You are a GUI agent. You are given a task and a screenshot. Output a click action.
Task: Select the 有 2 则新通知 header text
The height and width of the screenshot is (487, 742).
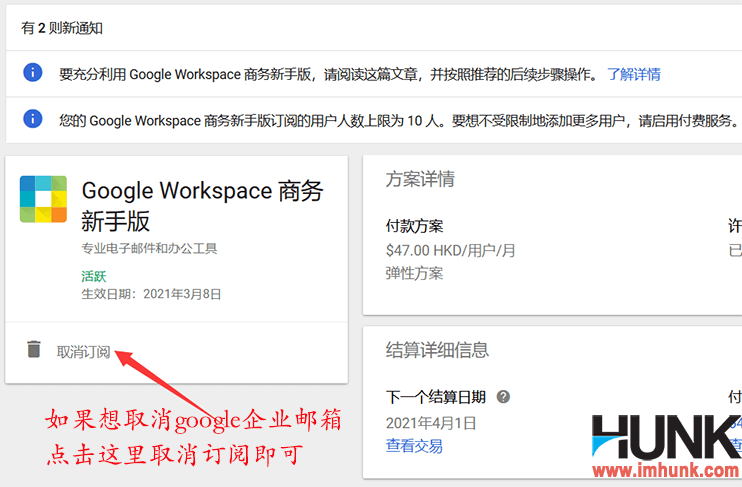coord(62,28)
